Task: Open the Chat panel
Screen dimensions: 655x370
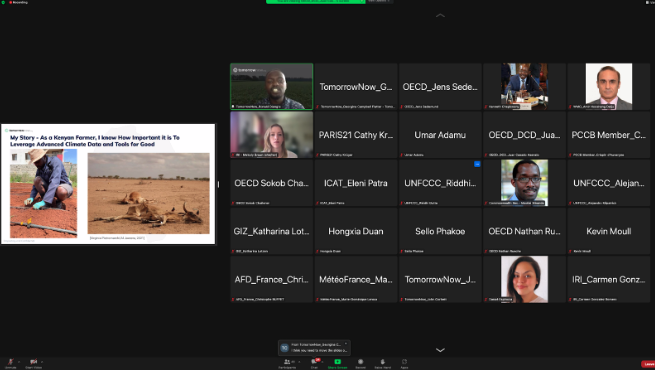Action: point(314,363)
